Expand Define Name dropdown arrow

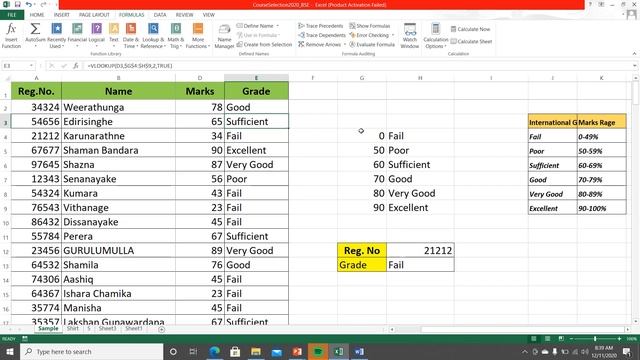coord(278,26)
